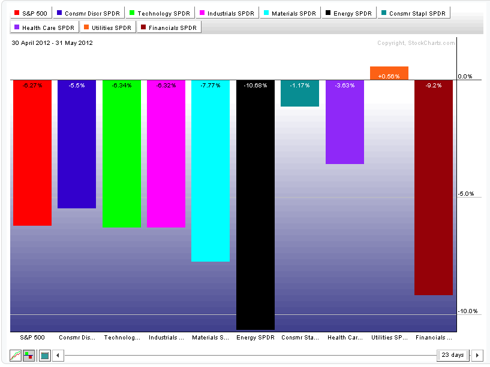This screenshot has height=367, width=490.
Task: Switch to line chart view icon
Action: click(15, 355)
